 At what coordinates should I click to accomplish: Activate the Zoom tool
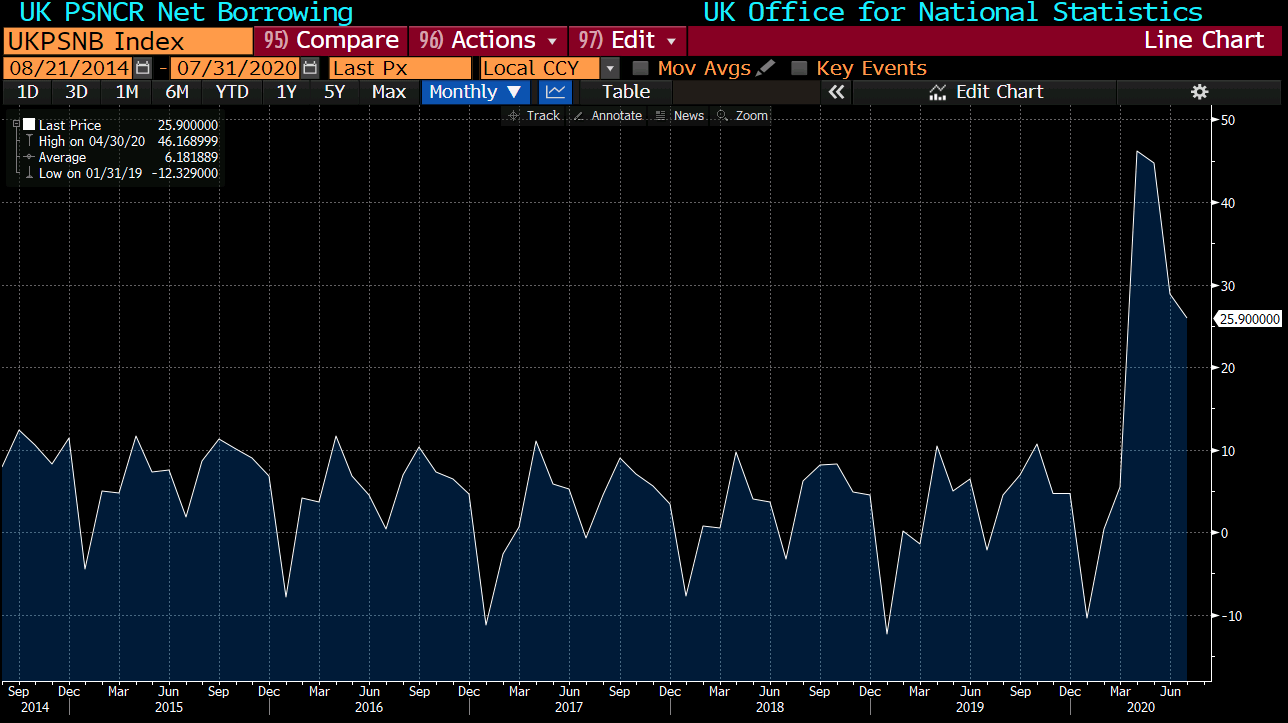click(x=743, y=116)
